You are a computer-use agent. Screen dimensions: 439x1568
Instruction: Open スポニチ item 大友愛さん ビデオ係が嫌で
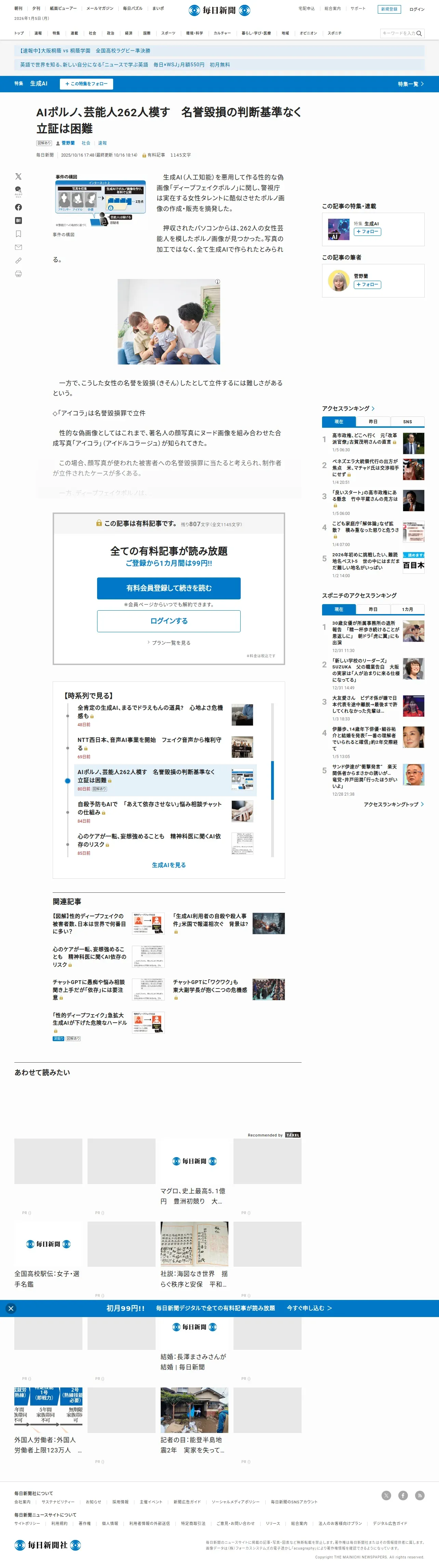pyautogui.click(x=365, y=704)
